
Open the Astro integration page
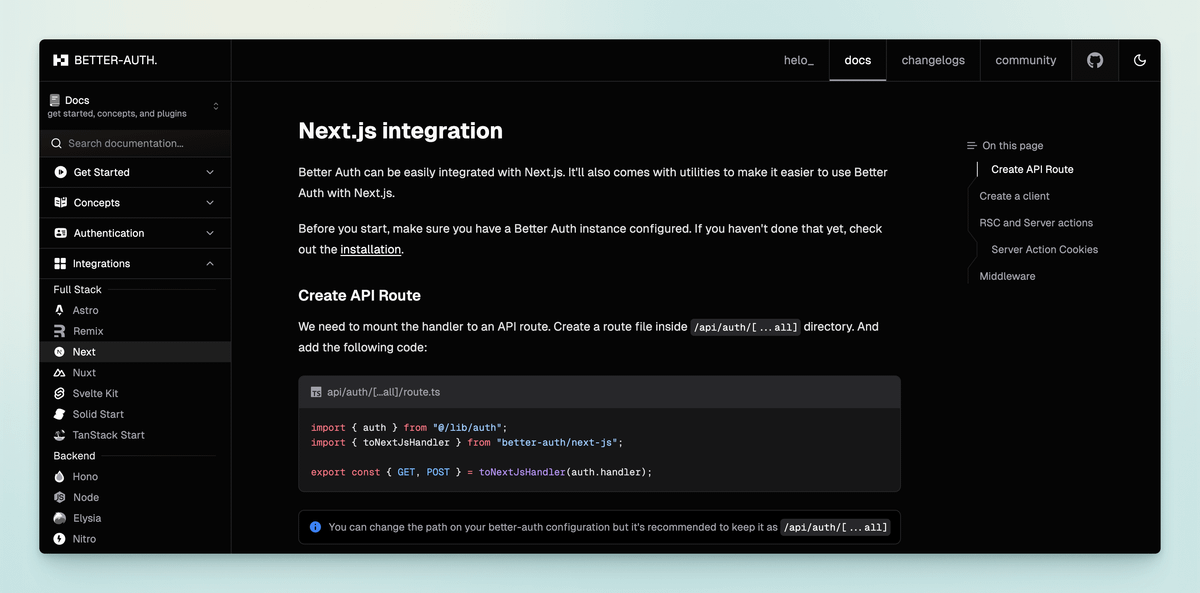pyautogui.click(x=85, y=310)
